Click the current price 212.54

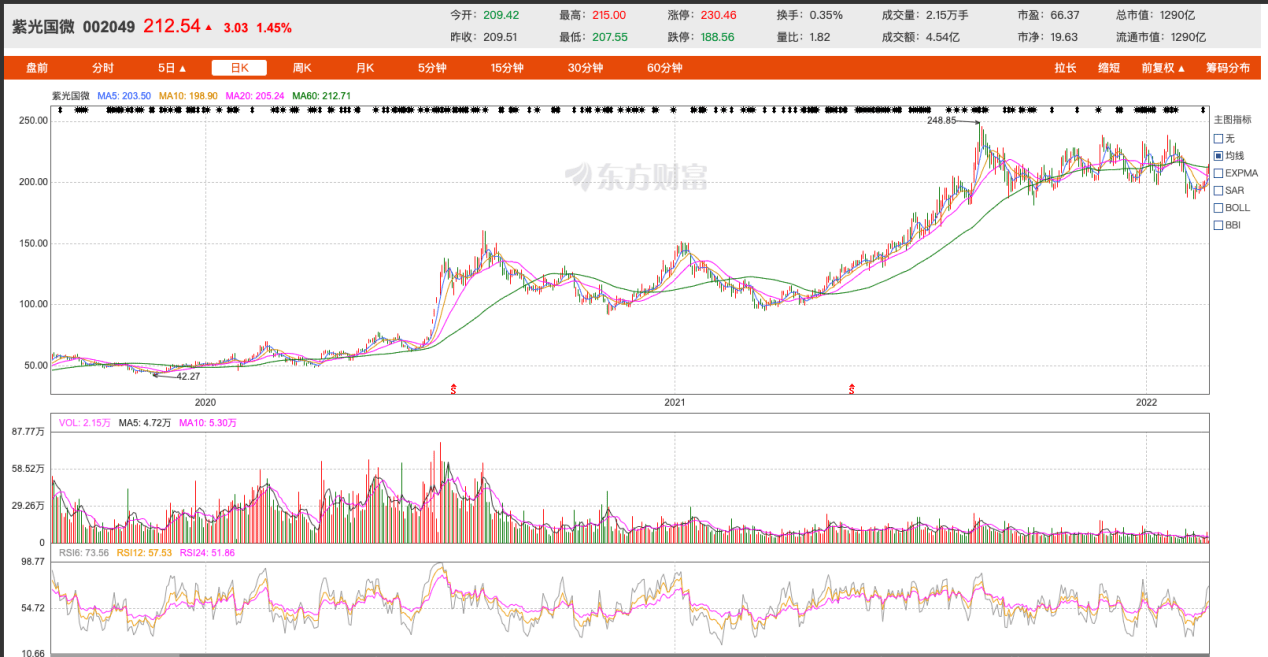[x=172, y=26]
